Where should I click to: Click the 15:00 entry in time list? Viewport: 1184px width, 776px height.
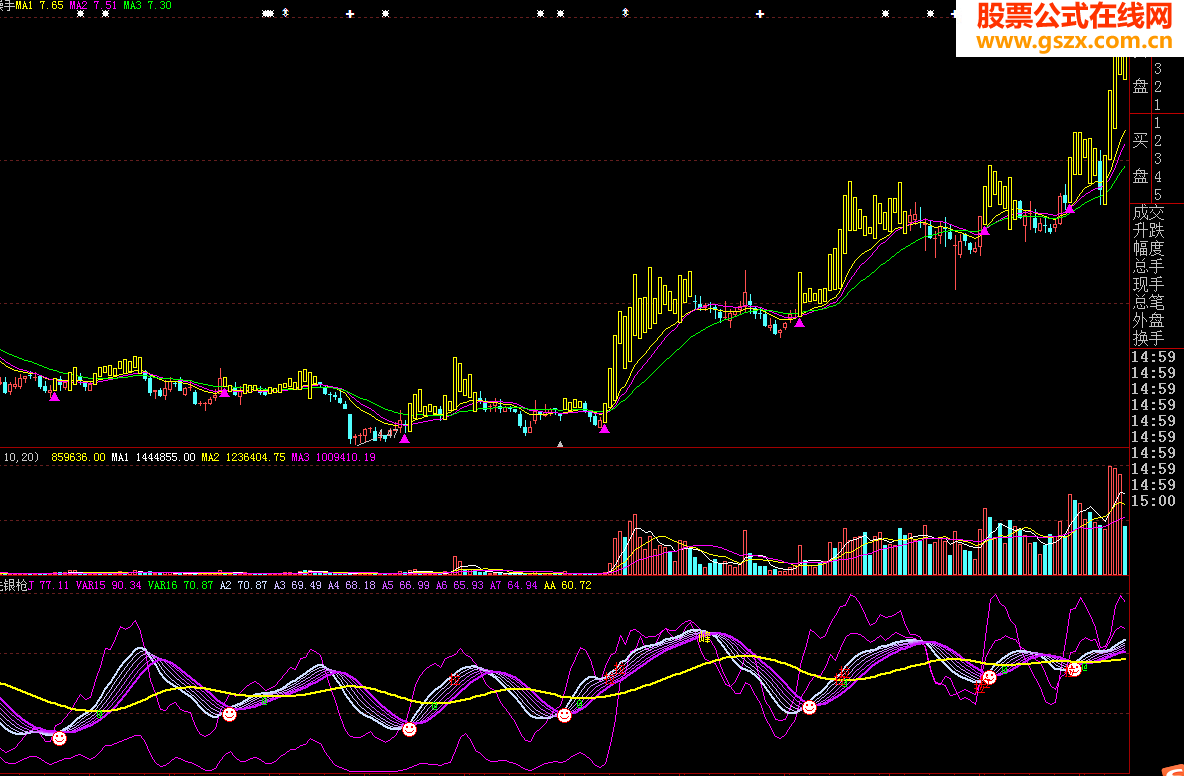pyautogui.click(x=1153, y=501)
